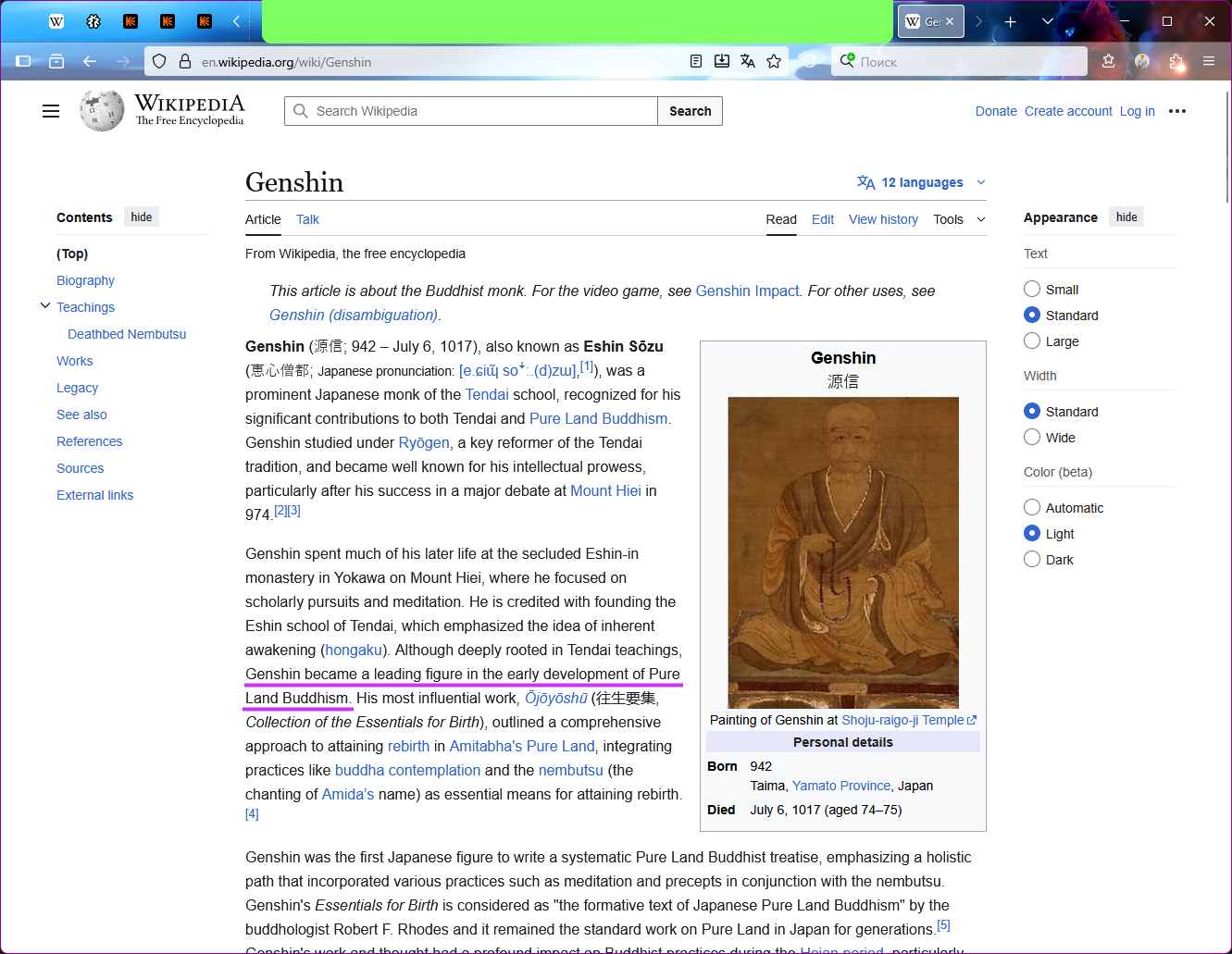Image resolution: width=1232 pixels, height=954 pixels.
Task: Click the search engine icon
Action: click(847, 61)
